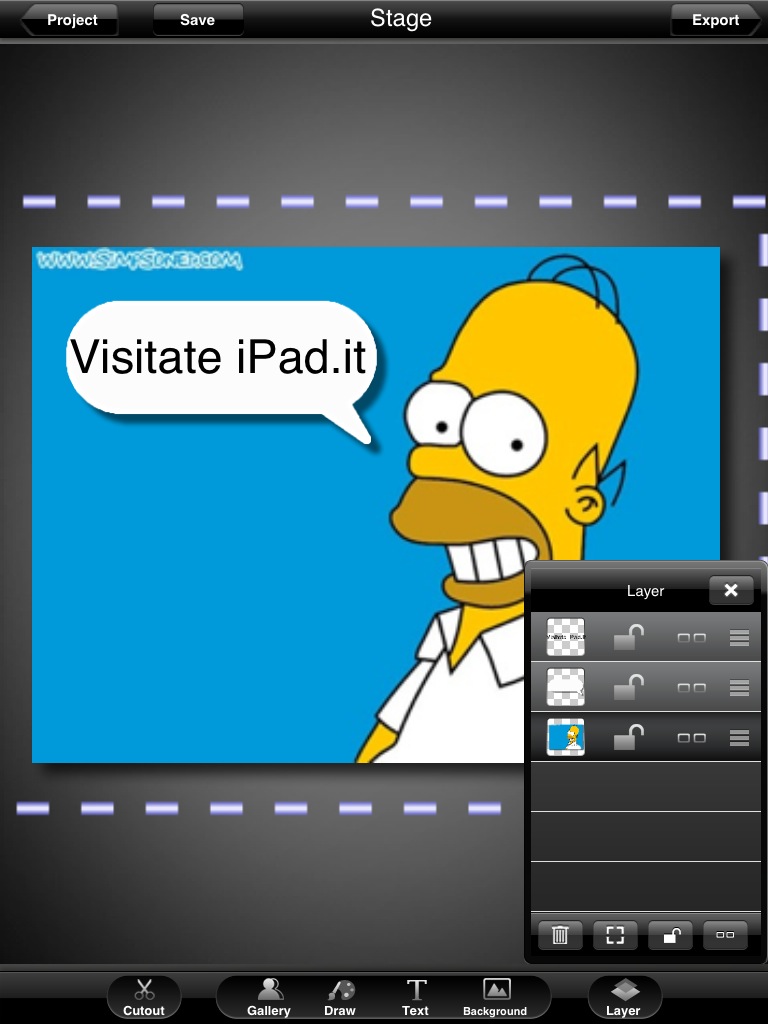This screenshot has height=1024, width=768.
Task: Grab reorder handle of Homer image layer
Action: point(739,737)
